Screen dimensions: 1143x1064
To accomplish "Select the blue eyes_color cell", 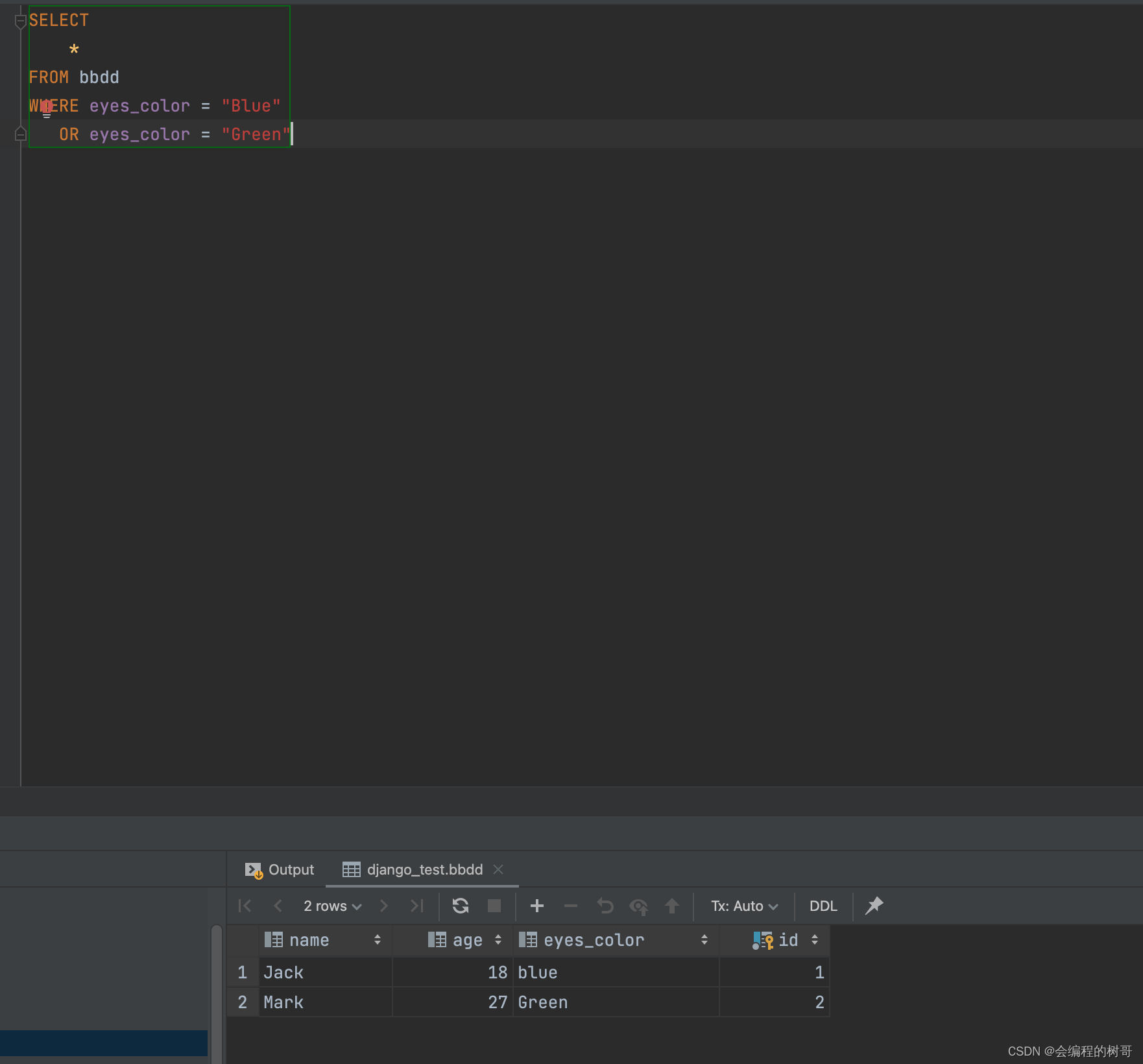I will 616,972.
